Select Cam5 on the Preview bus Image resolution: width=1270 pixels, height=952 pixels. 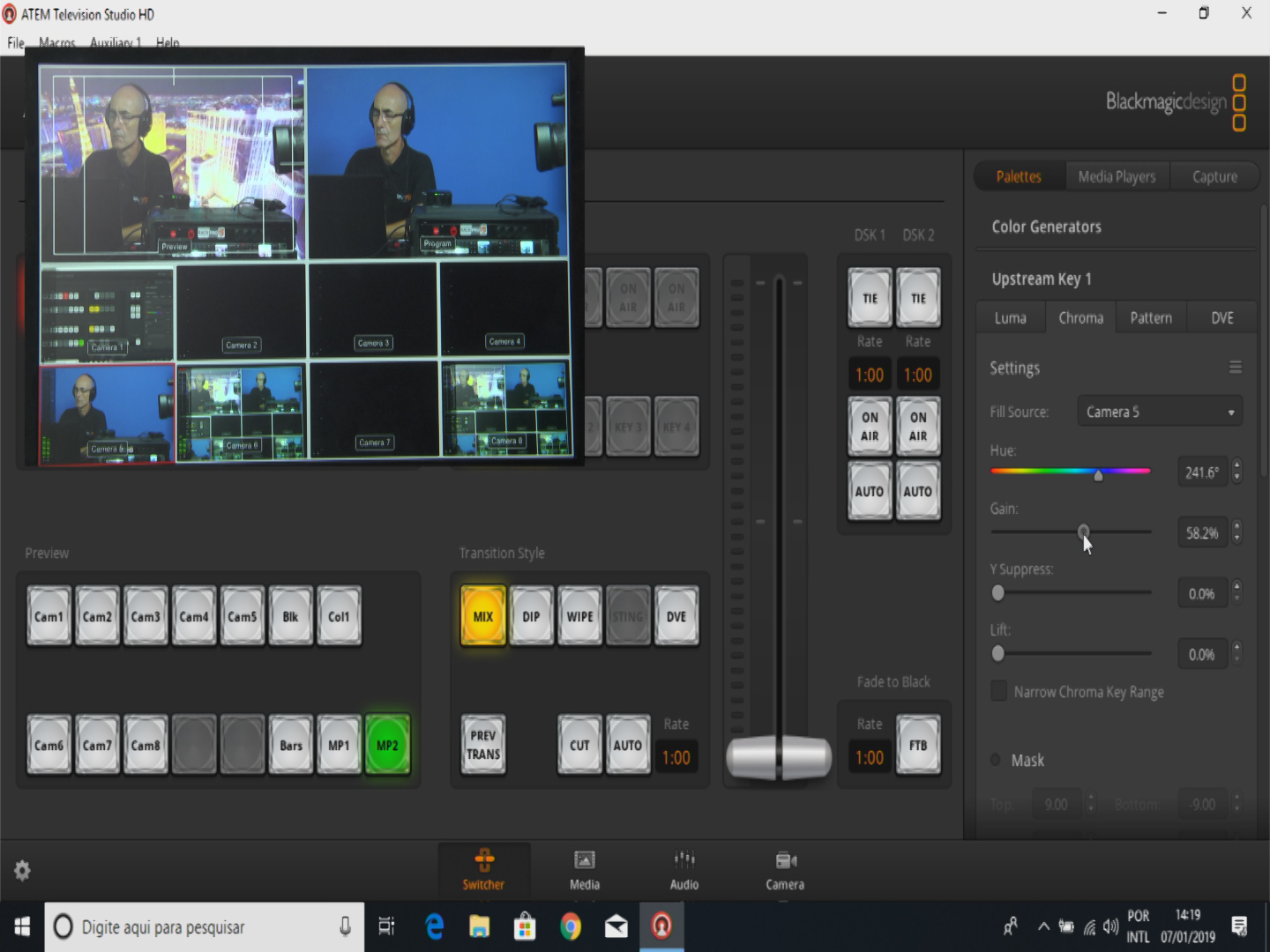242,616
